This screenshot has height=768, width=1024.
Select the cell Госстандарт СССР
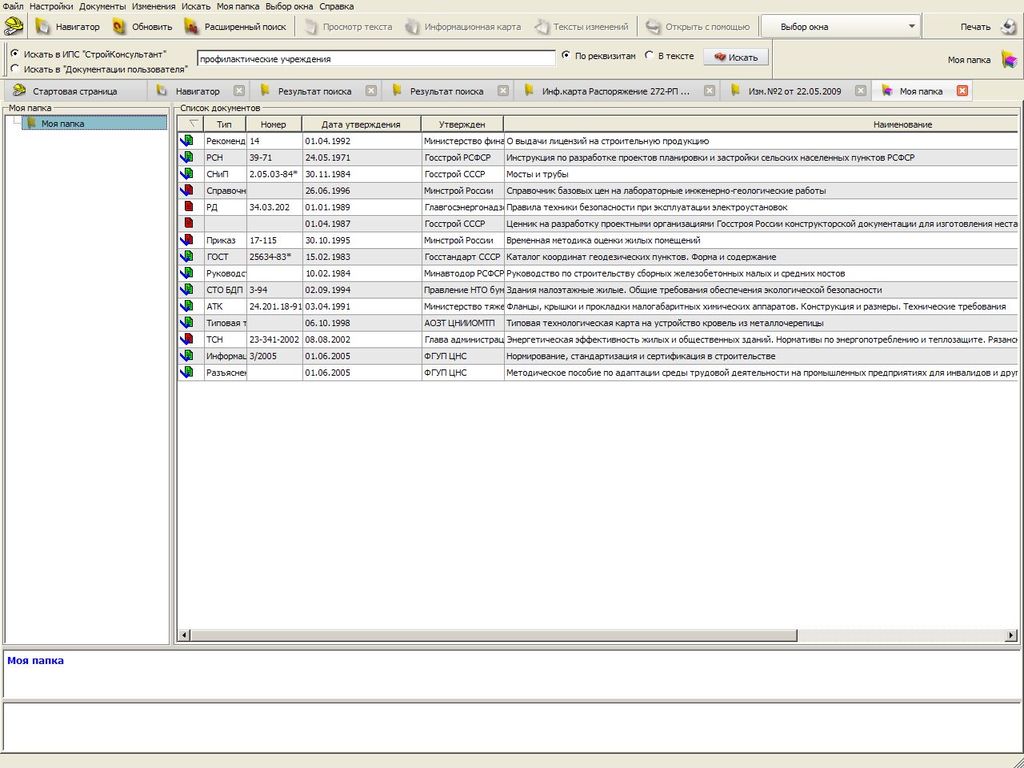(x=462, y=257)
